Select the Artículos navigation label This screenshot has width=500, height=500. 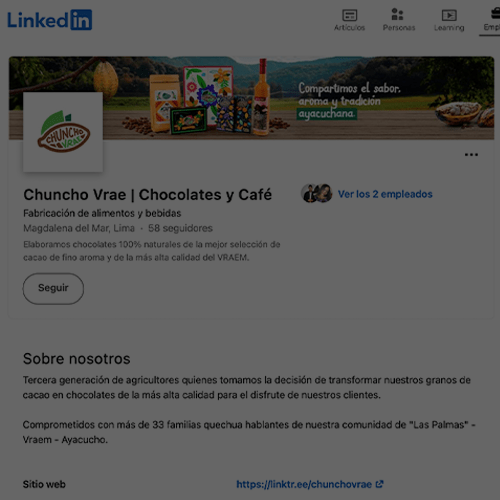pos(349,28)
